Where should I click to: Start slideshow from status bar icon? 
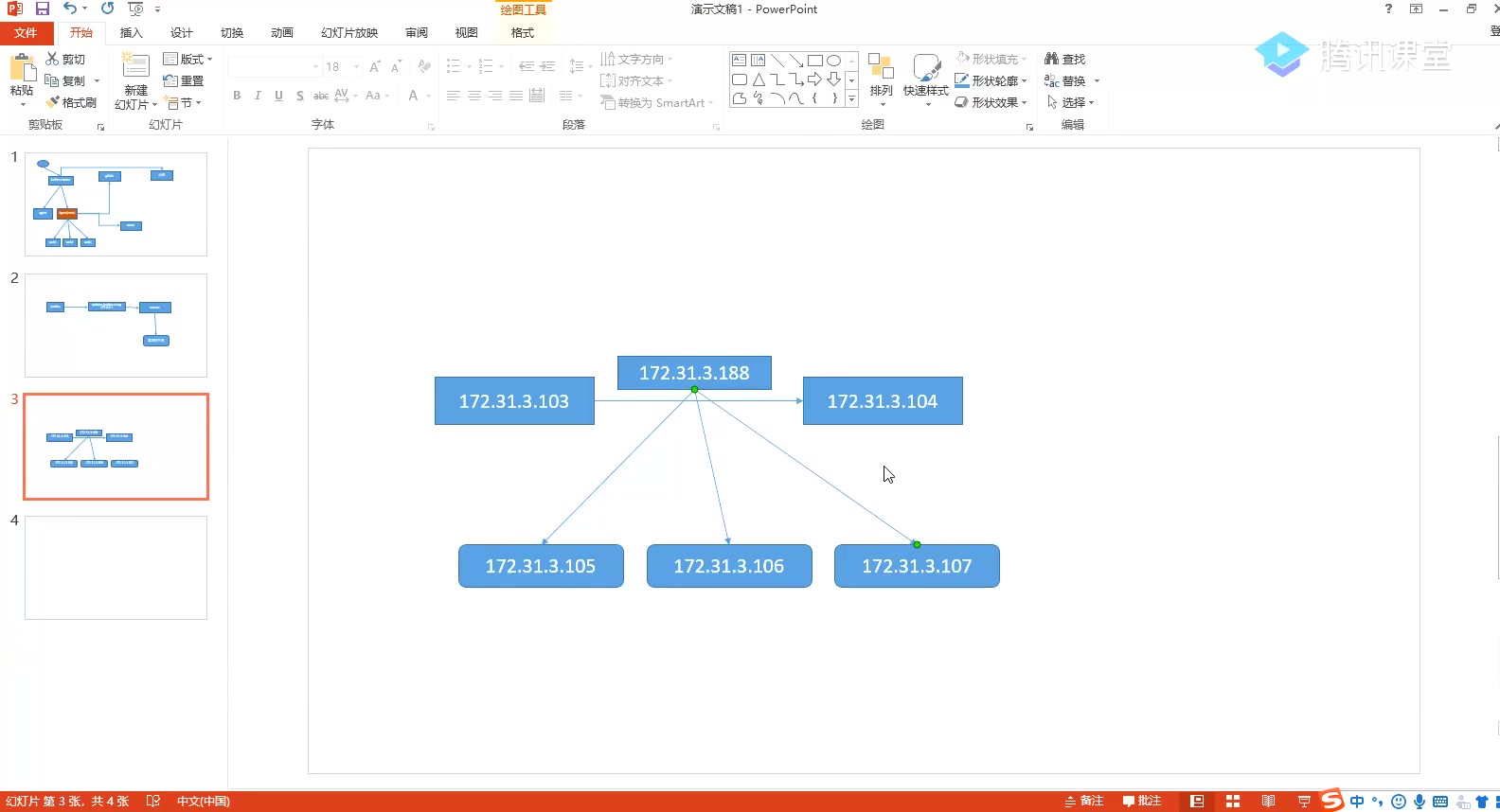click(1304, 801)
